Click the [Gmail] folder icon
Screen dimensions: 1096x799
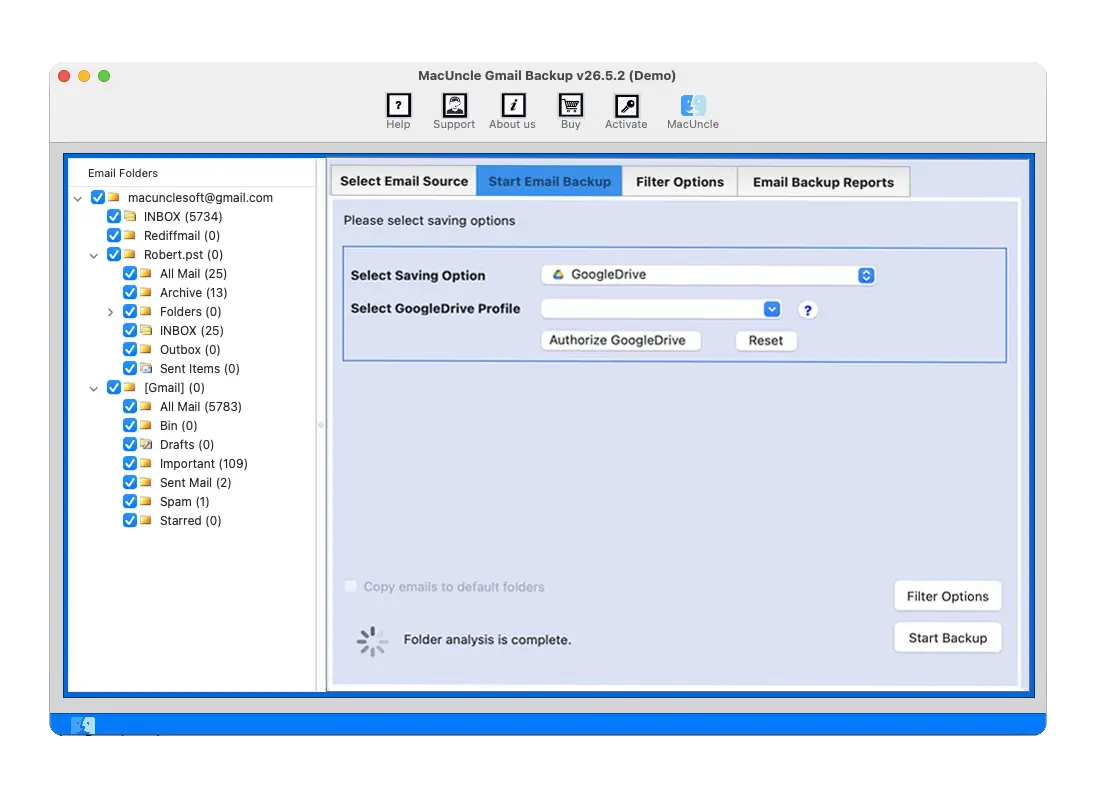tap(130, 387)
